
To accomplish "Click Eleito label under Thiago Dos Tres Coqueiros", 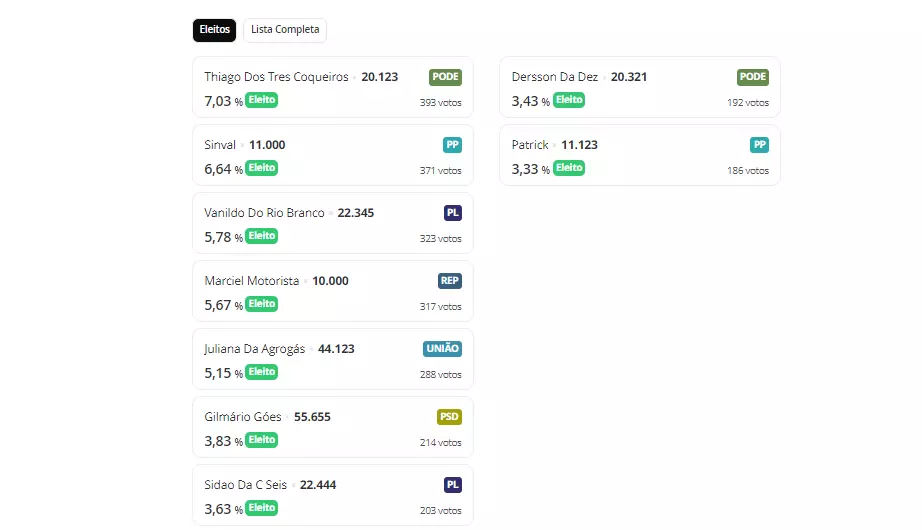I will pos(262,100).
